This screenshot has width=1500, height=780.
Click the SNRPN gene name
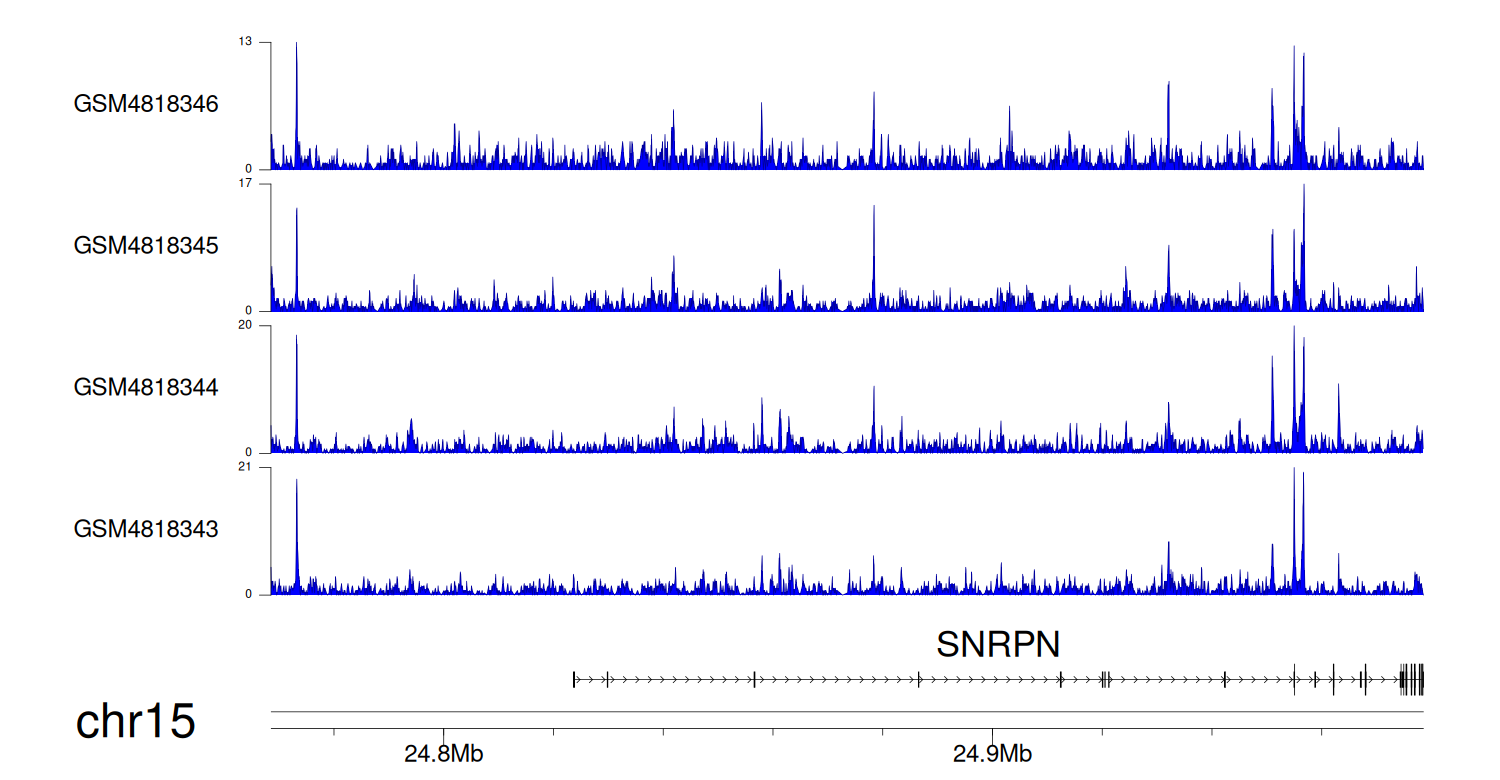click(x=997, y=645)
